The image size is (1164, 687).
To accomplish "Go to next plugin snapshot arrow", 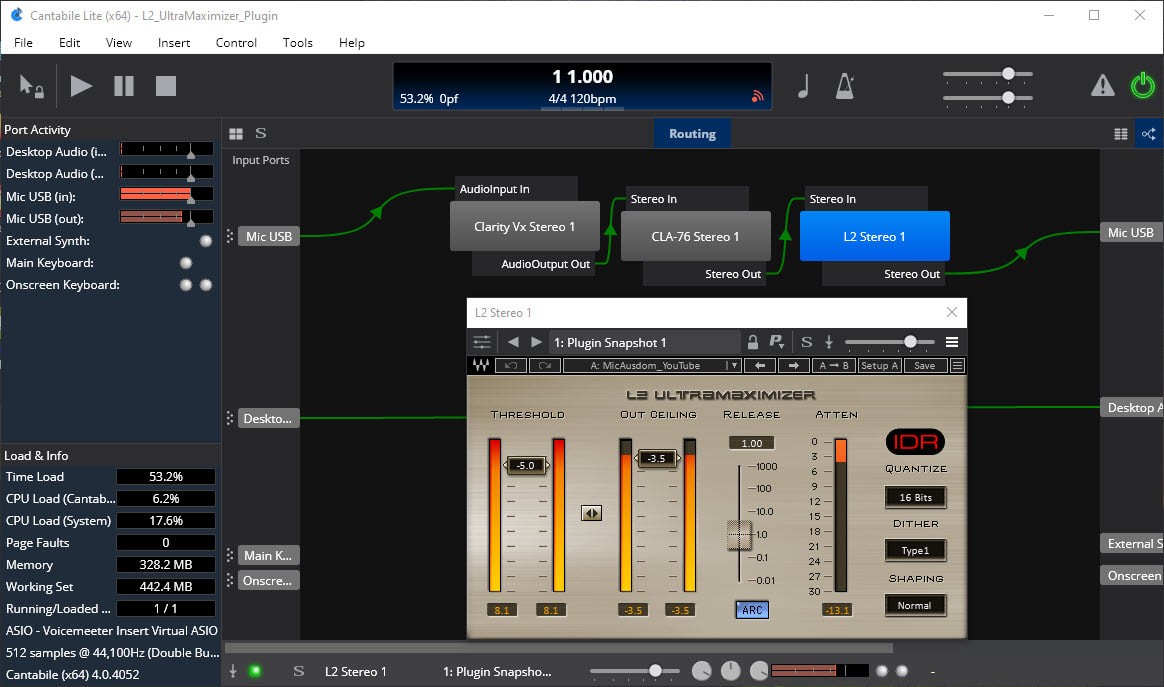I will [x=536, y=342].
